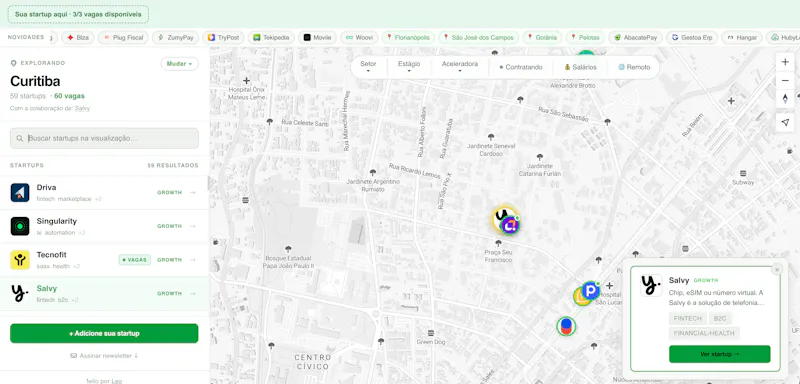Expand the Estágio filter dropdown
This screenshot has width=800, height=384.
[409, 67]
